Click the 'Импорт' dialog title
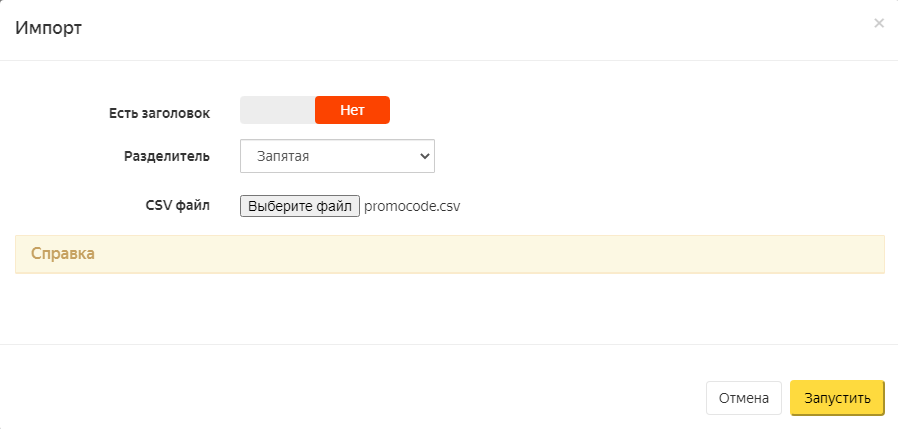Image resolution: width=898 pixels, height=429 pixels. (x=48, y=28)
